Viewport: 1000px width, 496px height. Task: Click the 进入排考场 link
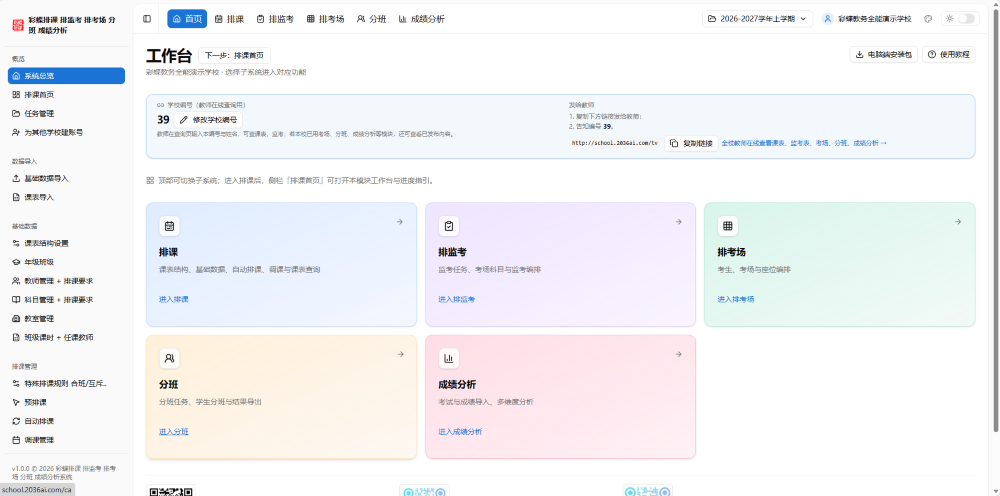coord(736,299)
